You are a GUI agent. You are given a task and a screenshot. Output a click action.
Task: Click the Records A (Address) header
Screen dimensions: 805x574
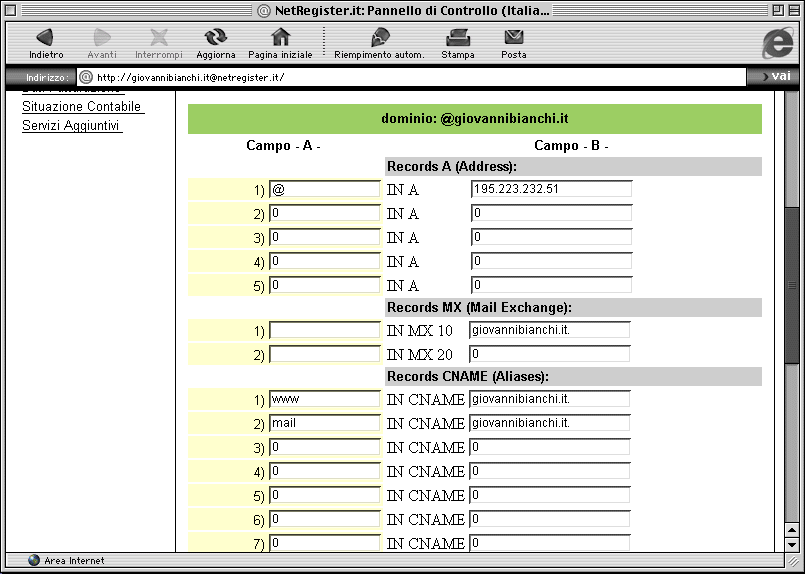pyautogui.click(x=573, y=166)
